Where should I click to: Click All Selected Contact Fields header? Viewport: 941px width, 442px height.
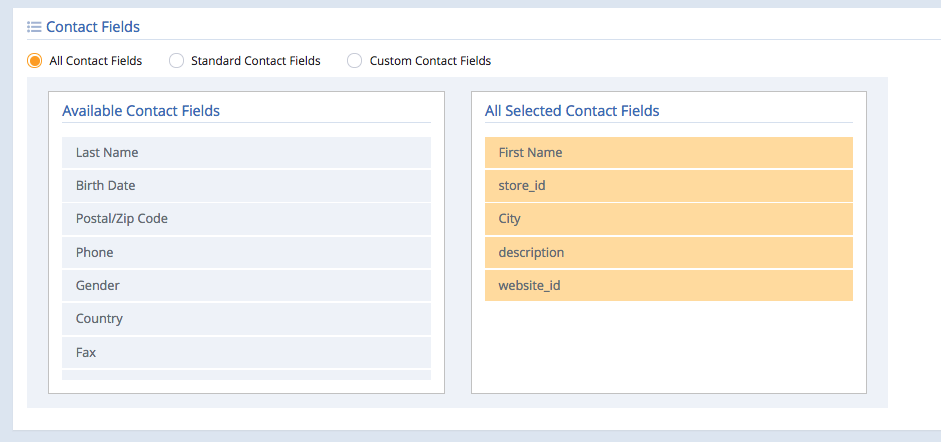click(x=572, y=111)
